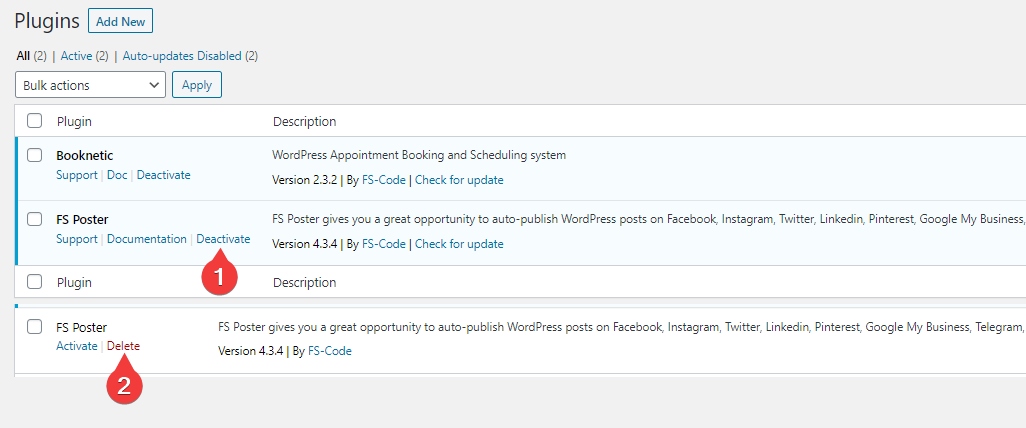Viewport: 1026px width, 428px height.
Task: Select the All plugins filter
Action: pos(23,56)
